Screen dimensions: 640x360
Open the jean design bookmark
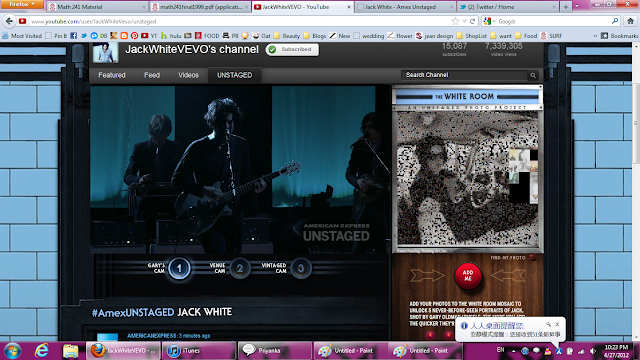(x=434, y=36)
